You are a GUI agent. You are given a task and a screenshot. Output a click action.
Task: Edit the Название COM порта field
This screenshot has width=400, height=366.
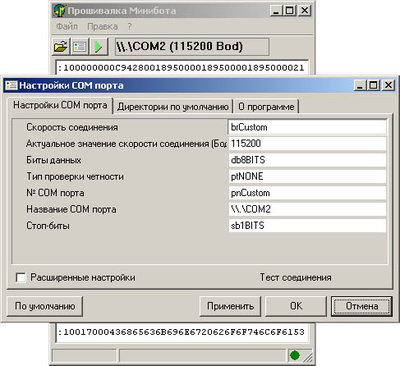[x=307, y=209]
